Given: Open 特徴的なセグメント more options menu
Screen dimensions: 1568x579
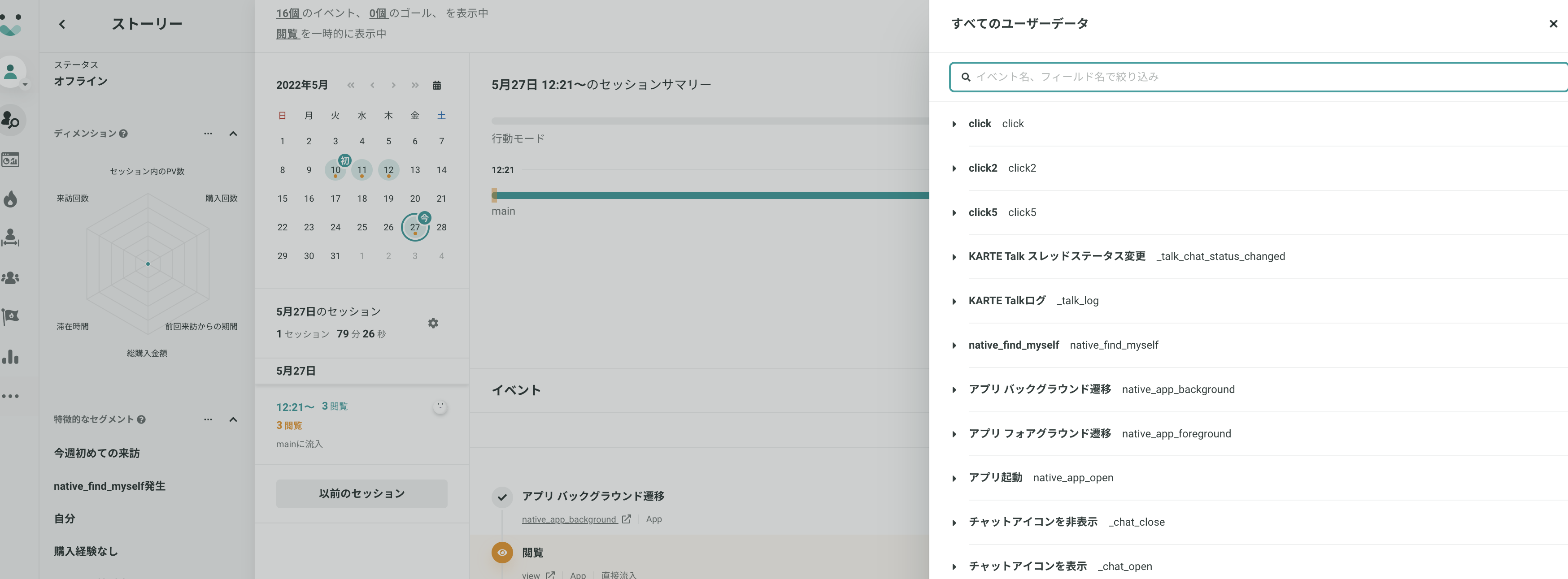Looking at the screenshot, I should pos(208,419).
